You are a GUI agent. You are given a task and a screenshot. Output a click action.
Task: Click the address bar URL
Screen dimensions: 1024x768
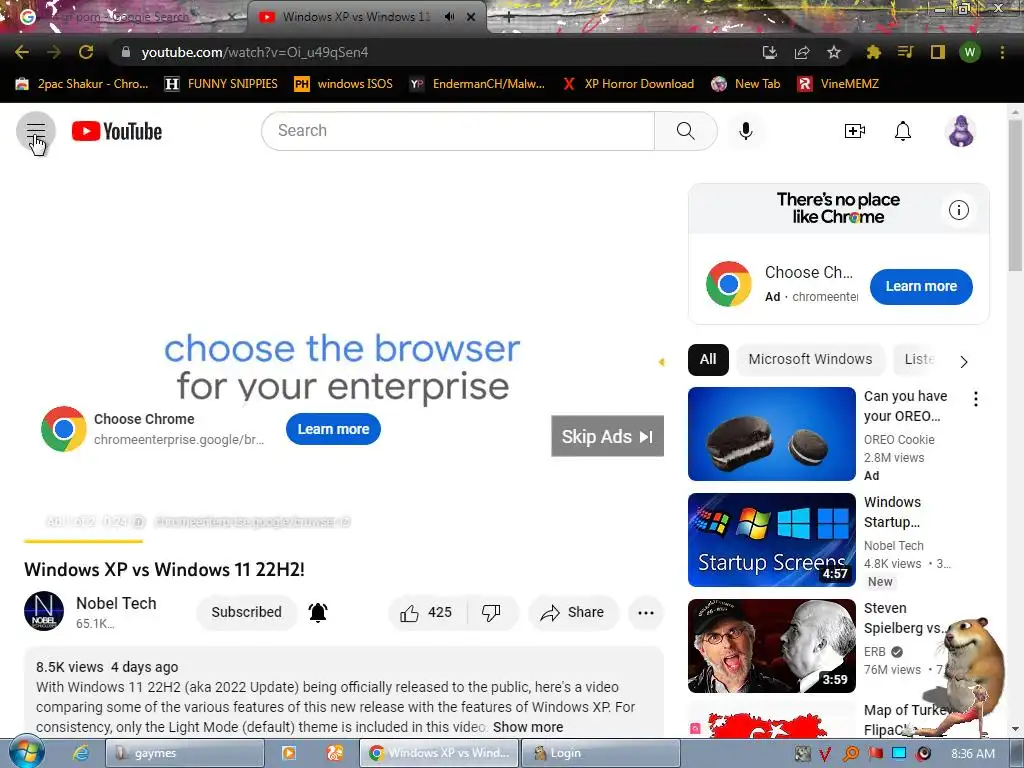click(x=255, y=52)
